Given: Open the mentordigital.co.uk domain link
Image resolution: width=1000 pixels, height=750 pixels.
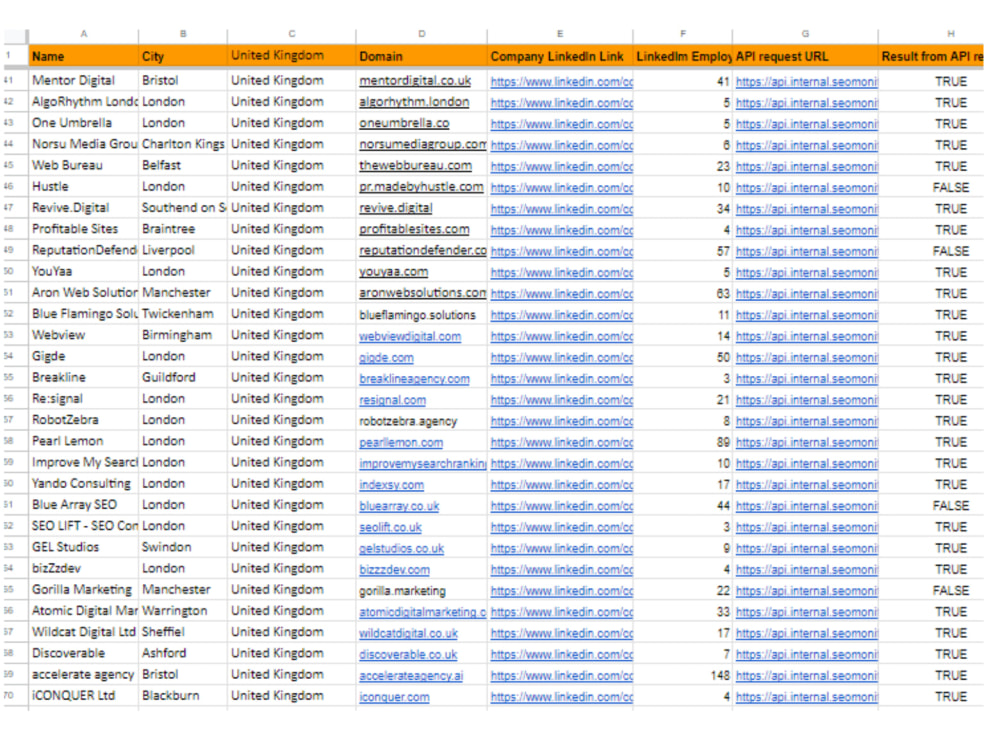Looking at the screenshot, I should [415, 81].
